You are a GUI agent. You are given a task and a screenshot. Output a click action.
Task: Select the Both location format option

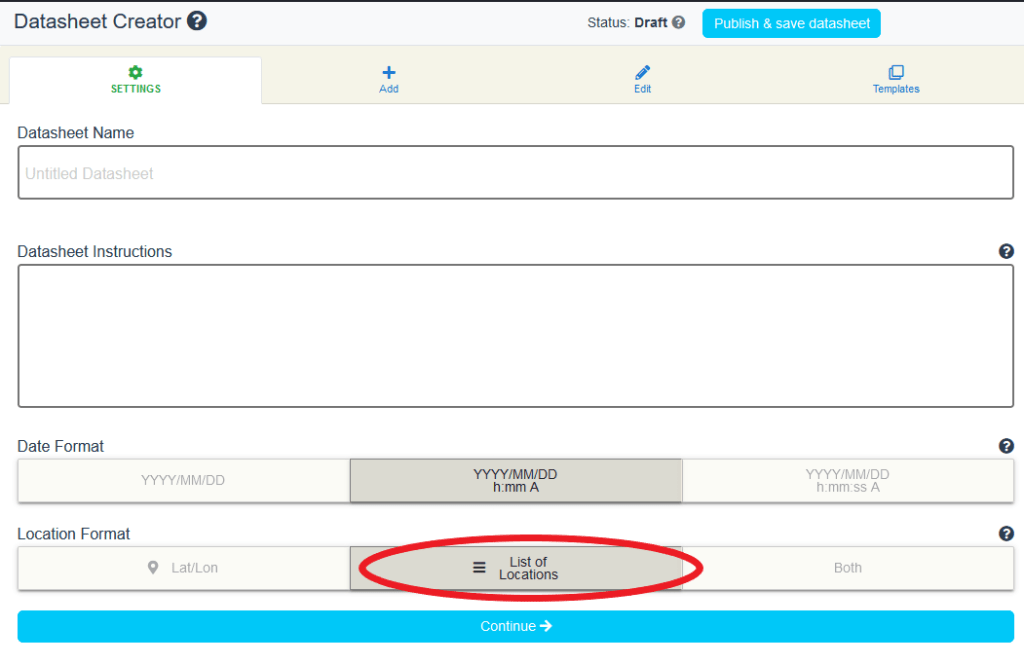point(847,568)
